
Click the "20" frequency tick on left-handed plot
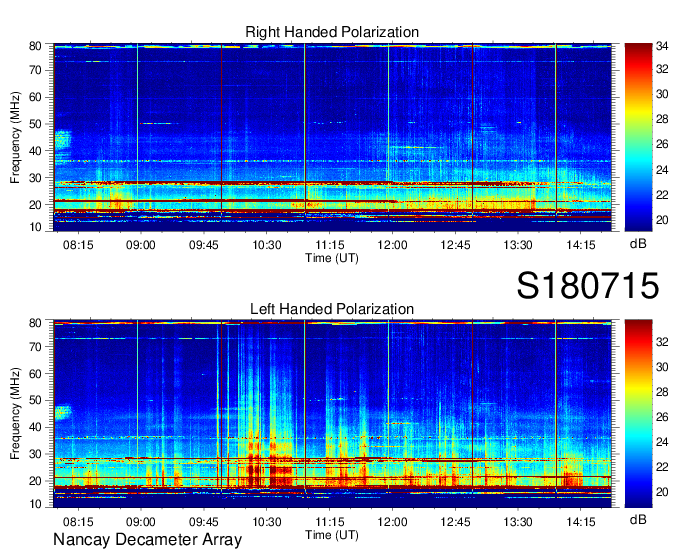coord(35,481)
